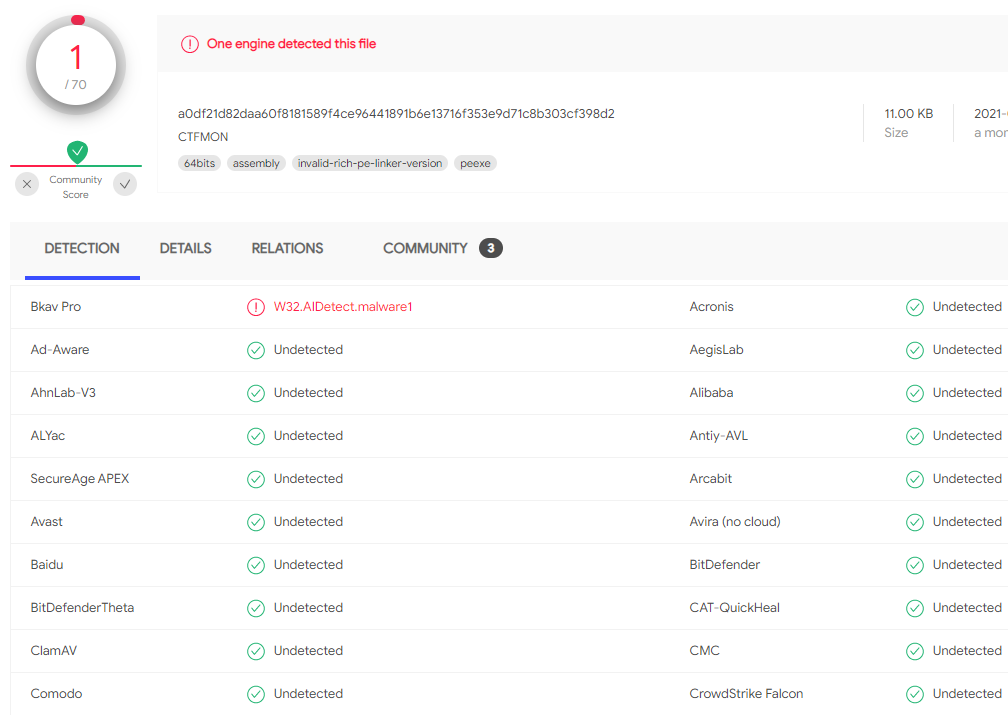Click the CMC engine name
Screen dimensions: 1008x715
[x=705, y=651]
